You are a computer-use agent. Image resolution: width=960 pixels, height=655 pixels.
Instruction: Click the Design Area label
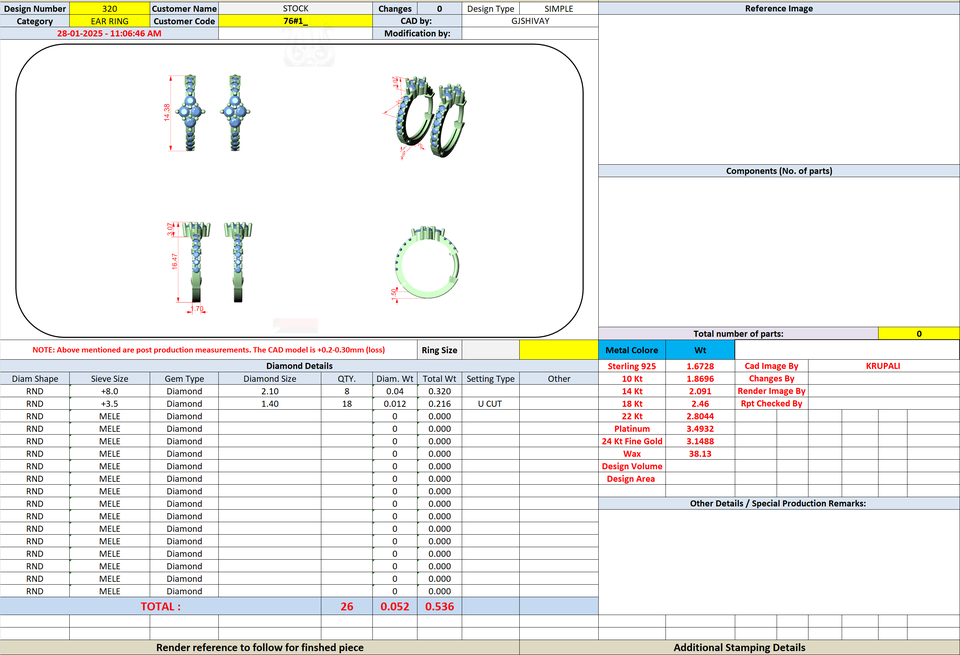coord(631,479)
